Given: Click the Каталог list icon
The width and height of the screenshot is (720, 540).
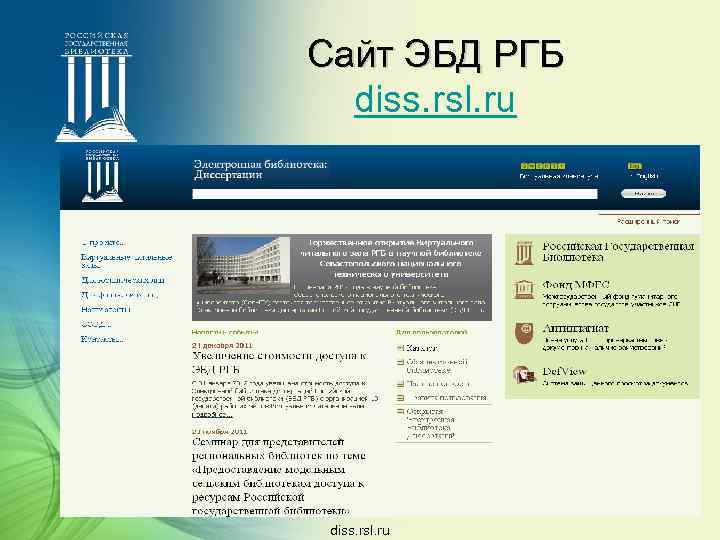Looking at the screenshot, I should [400, 348].
